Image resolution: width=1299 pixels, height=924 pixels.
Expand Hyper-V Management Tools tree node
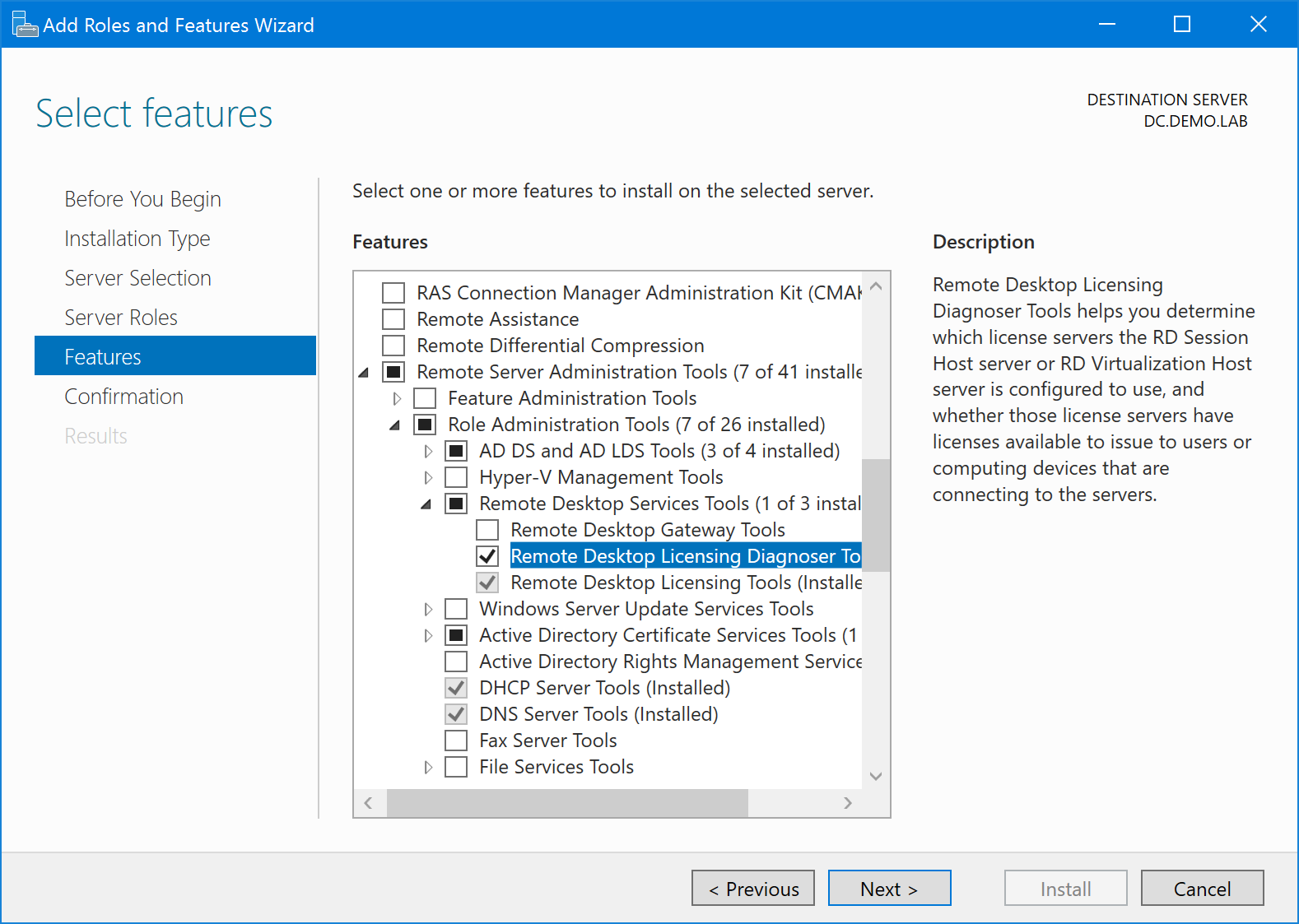[428, 478]
